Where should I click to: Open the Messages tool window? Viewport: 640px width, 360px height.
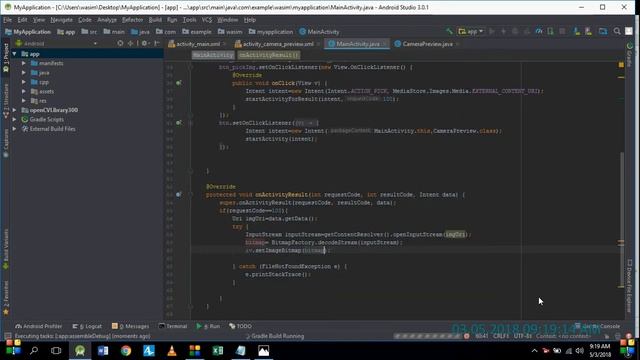(131, 326)
